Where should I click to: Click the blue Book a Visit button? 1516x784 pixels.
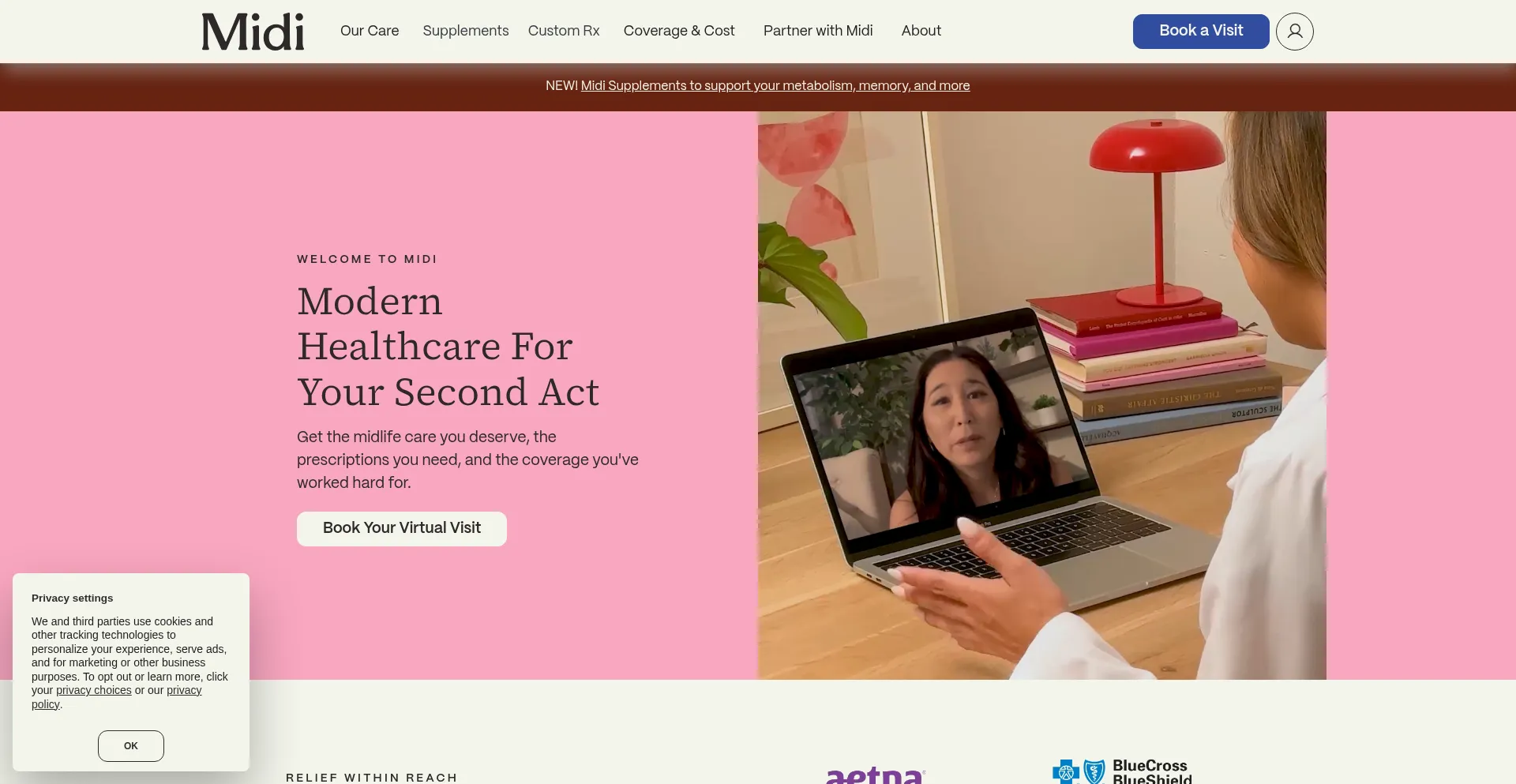[x=1201, y=32]
